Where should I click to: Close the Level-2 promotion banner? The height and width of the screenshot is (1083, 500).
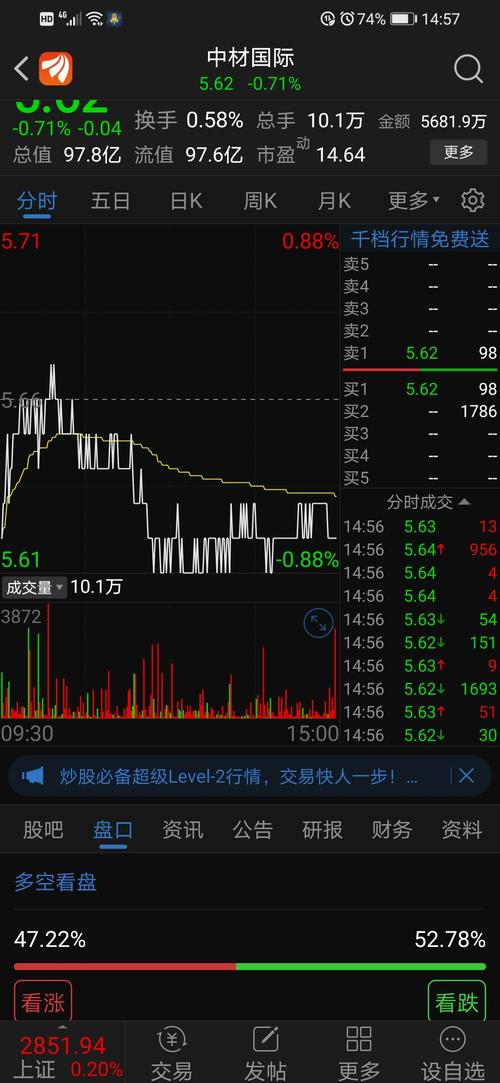pos(466,776)
